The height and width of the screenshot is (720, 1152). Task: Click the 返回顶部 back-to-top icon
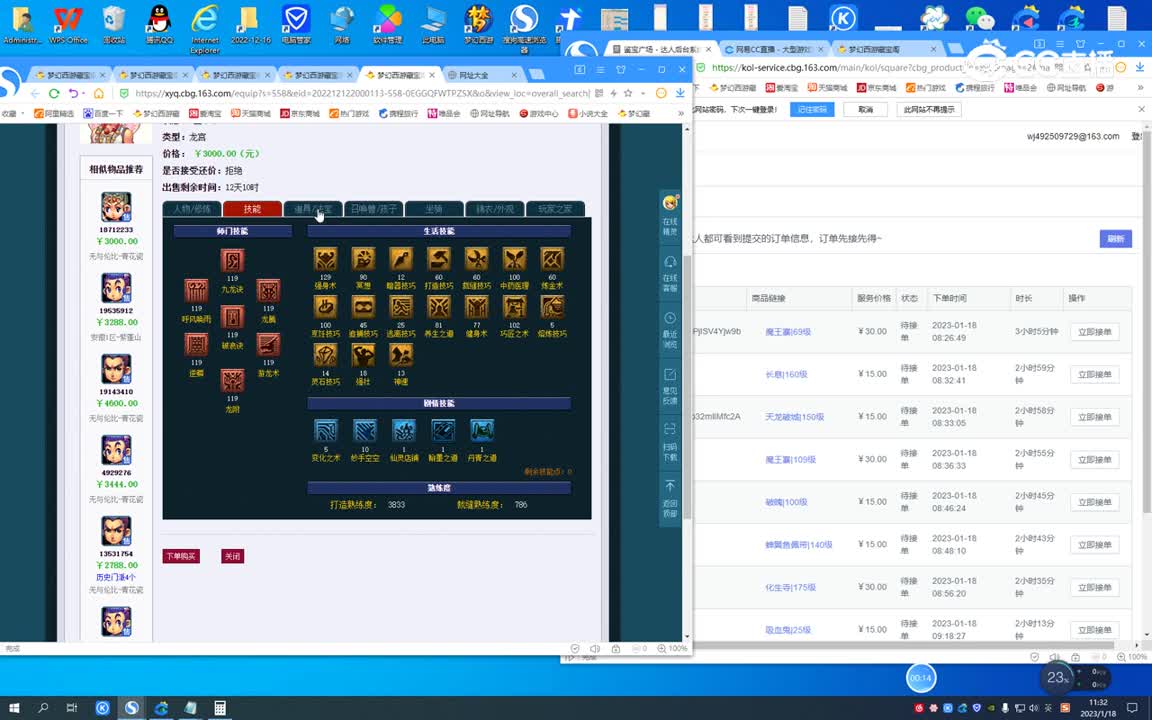point(670,498)
